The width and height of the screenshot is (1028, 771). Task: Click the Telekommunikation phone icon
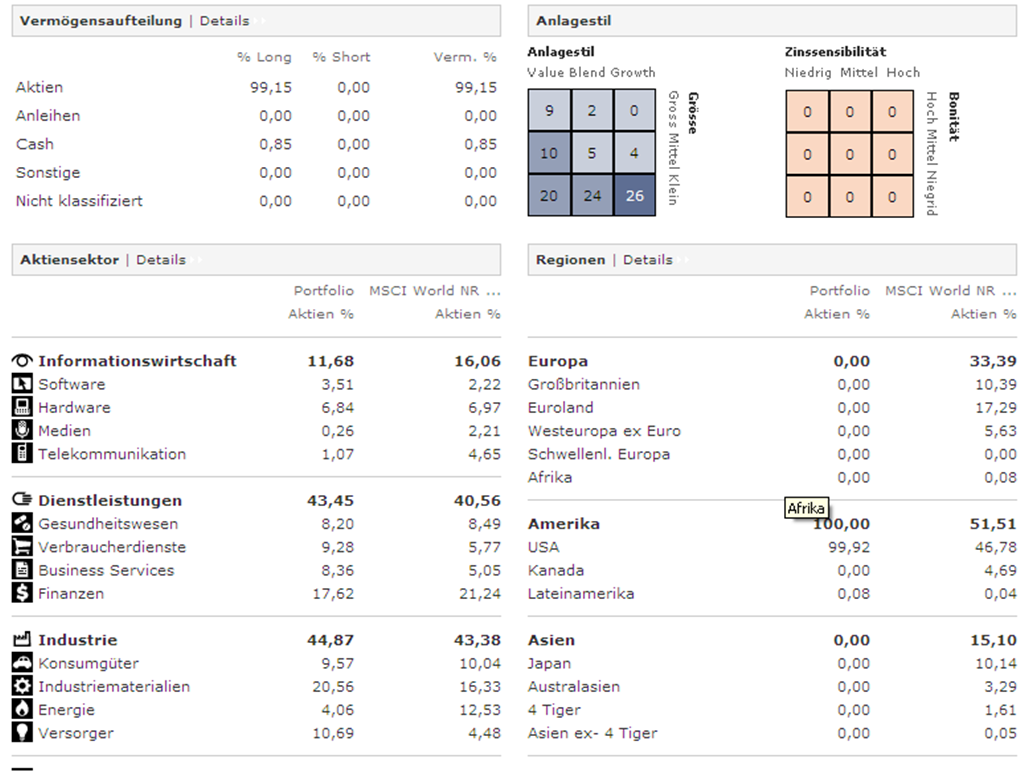click(x=22, y=453)
